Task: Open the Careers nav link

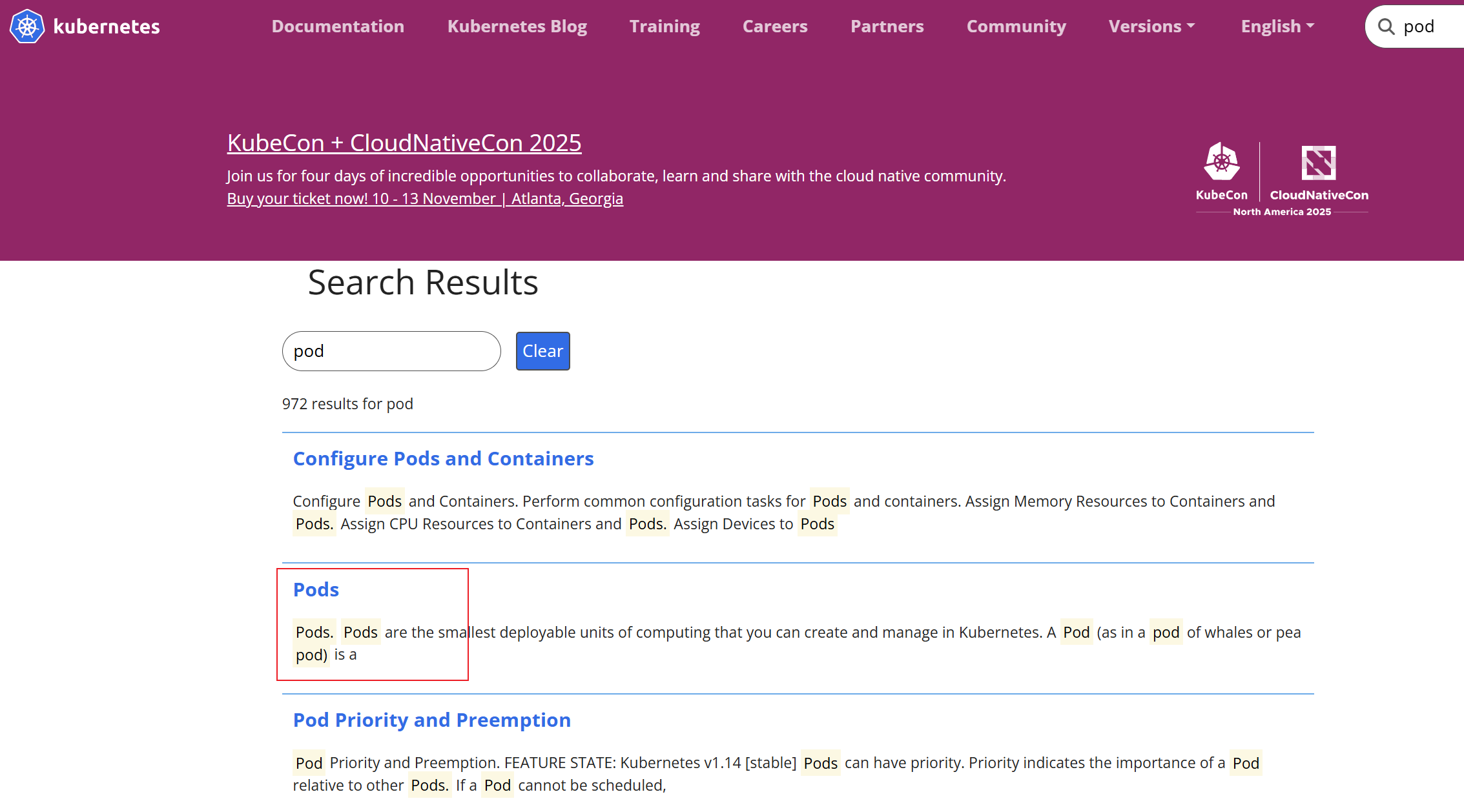Action: [775, 26]
